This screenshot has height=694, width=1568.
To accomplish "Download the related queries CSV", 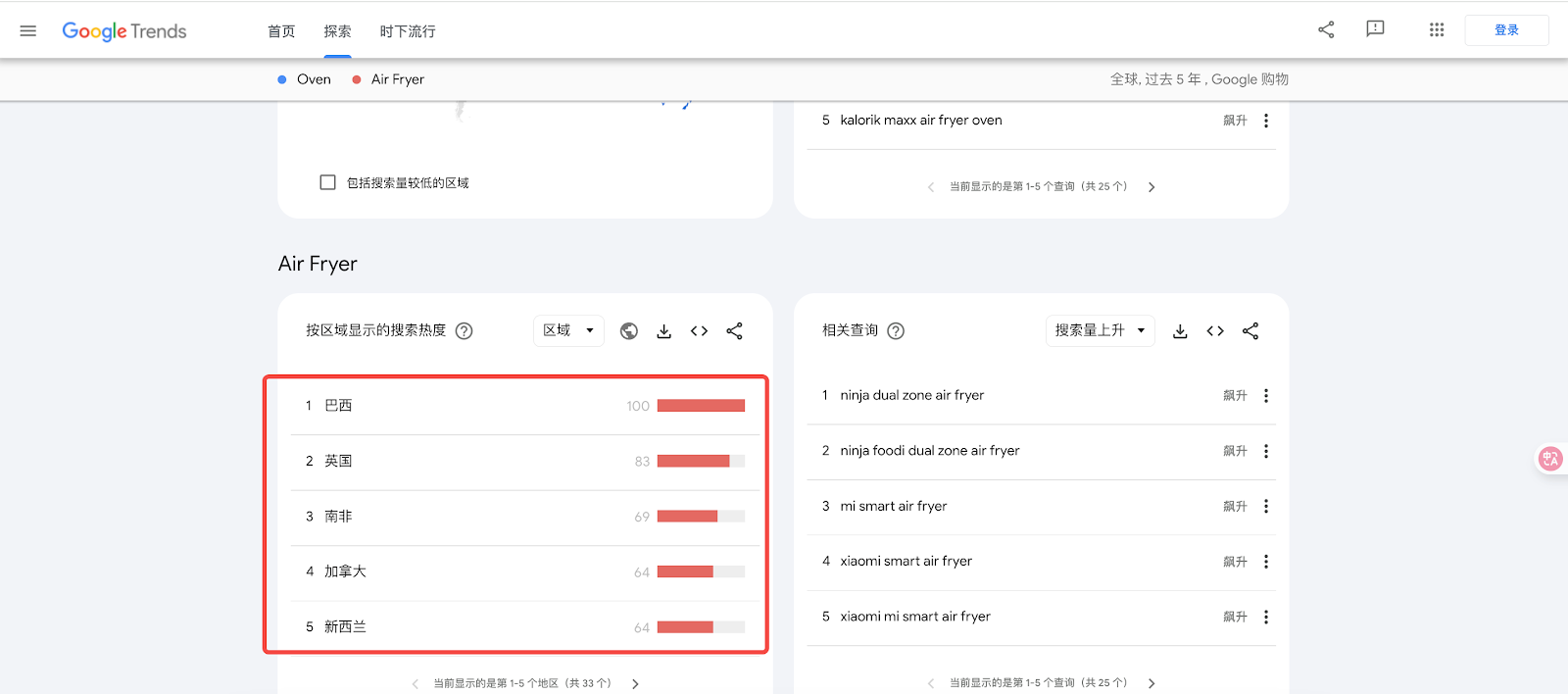I will pos(1180,331).
